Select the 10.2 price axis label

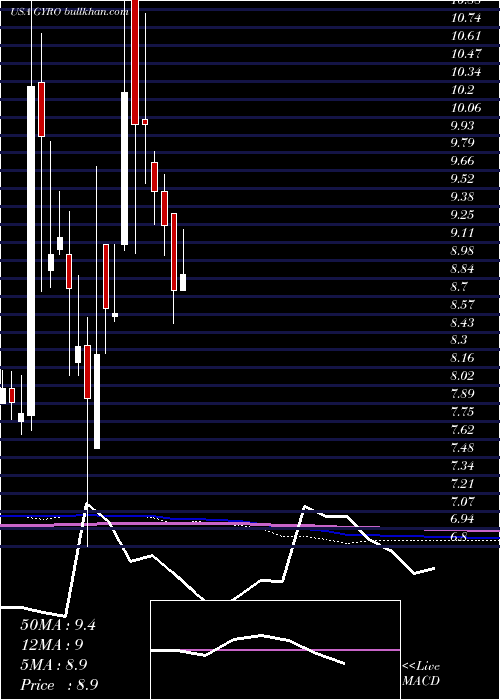(x=462, y=90)
